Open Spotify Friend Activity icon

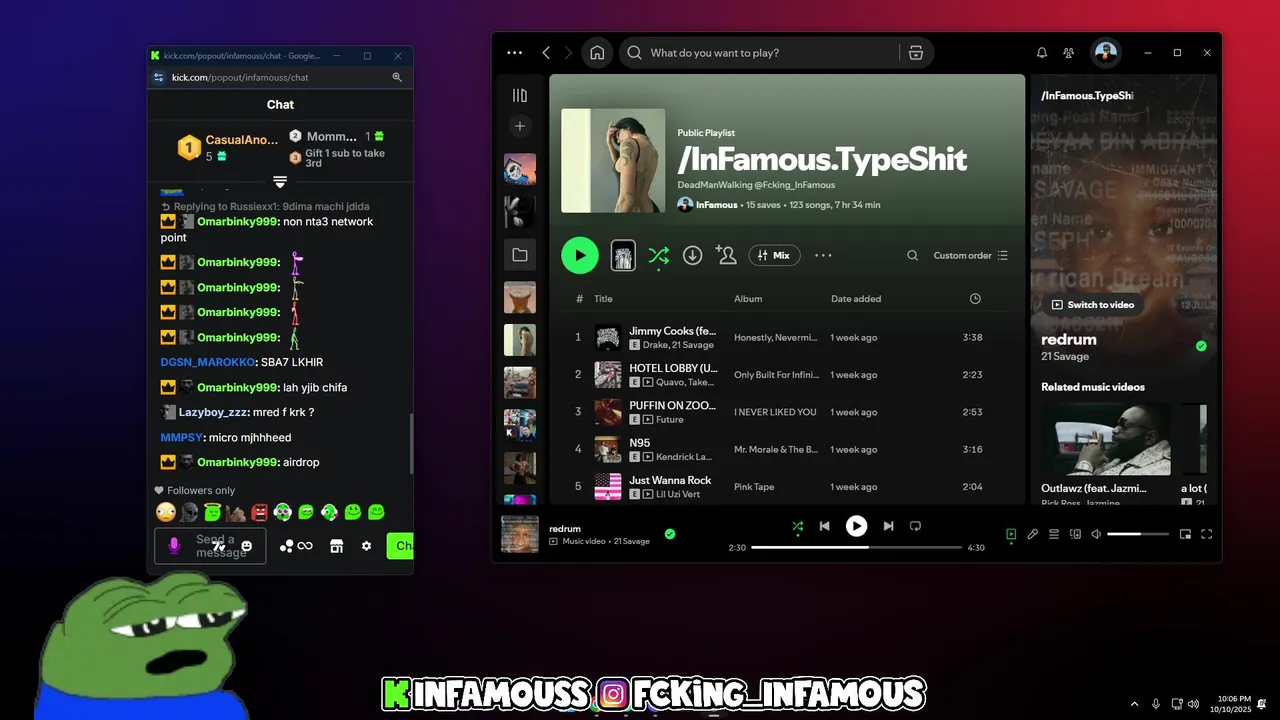point(1069,53)
